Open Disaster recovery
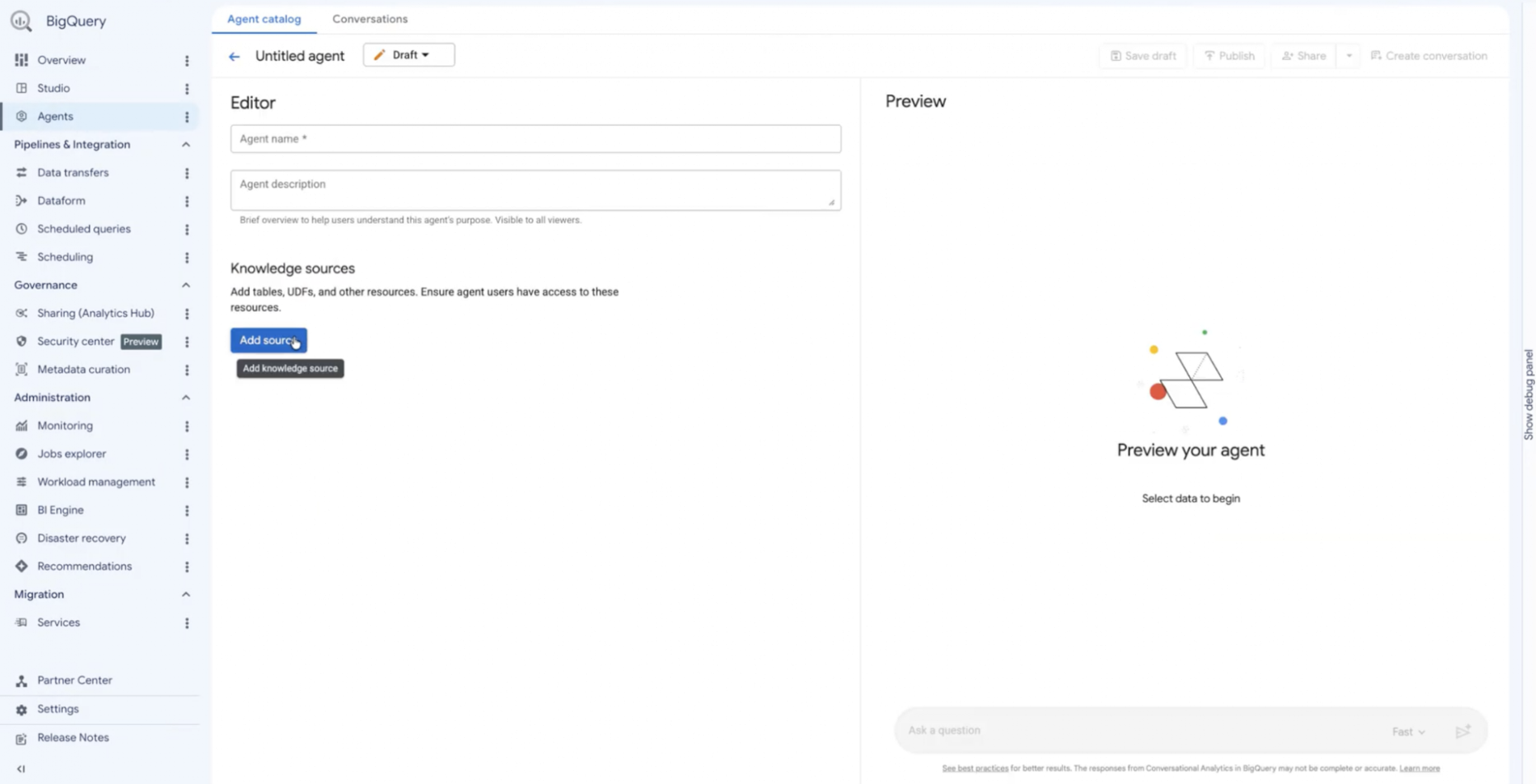This screenshot has width=1536, height=784. point(81,538)
